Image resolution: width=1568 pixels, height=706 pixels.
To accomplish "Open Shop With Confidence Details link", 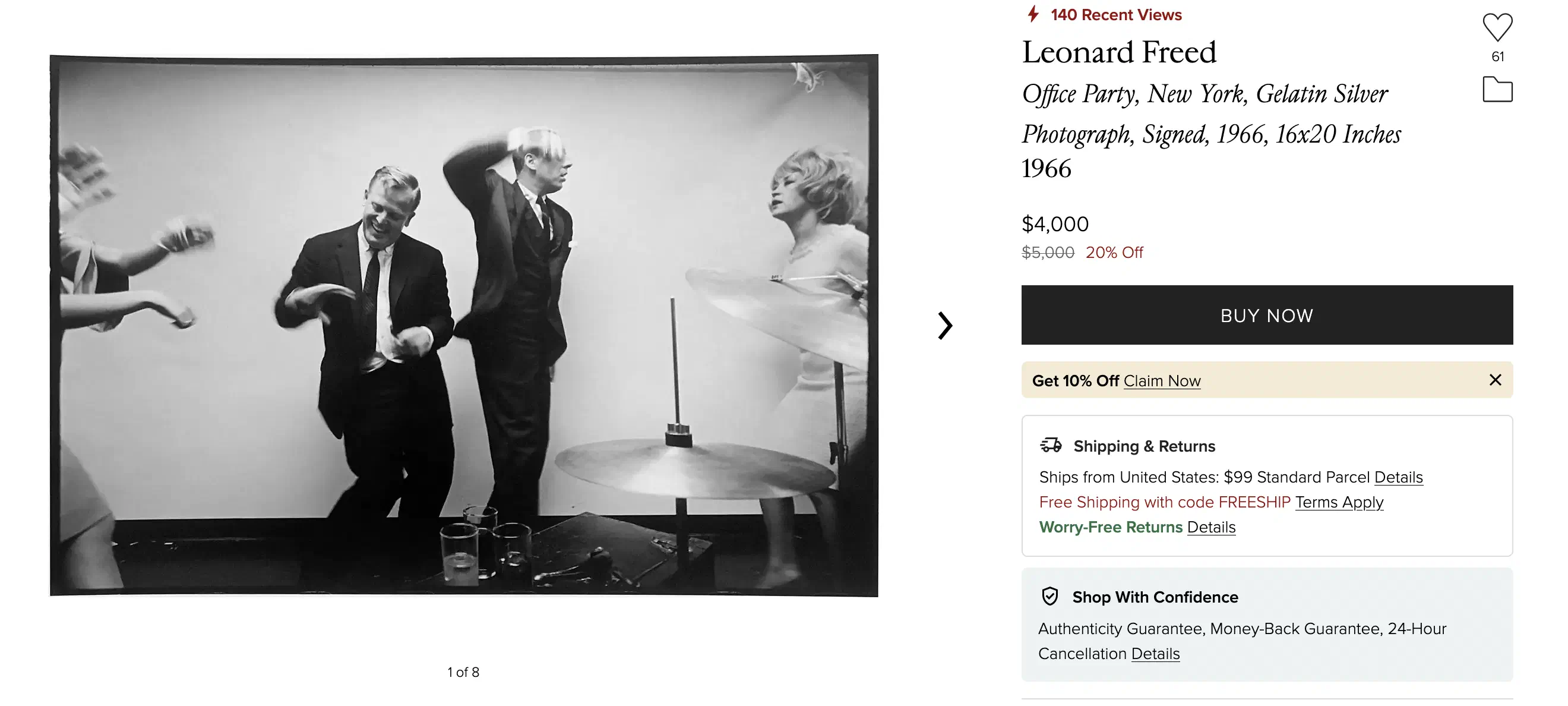I will click(x=1155, y=654).
